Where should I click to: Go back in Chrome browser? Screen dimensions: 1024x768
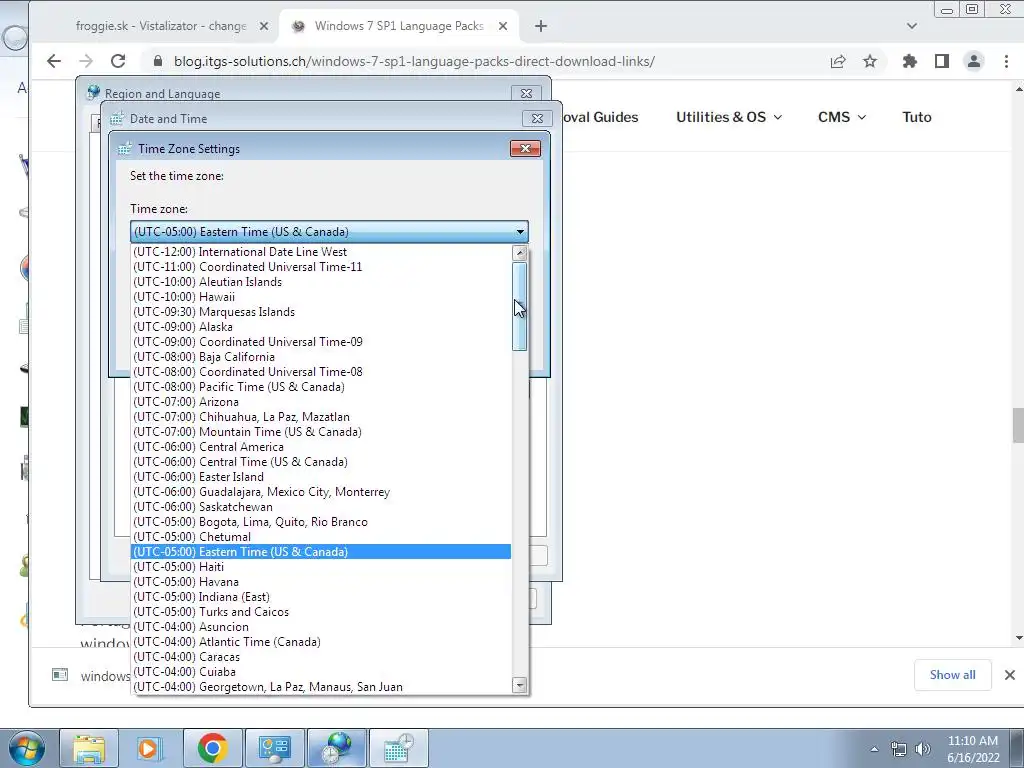tap(54, 61)
